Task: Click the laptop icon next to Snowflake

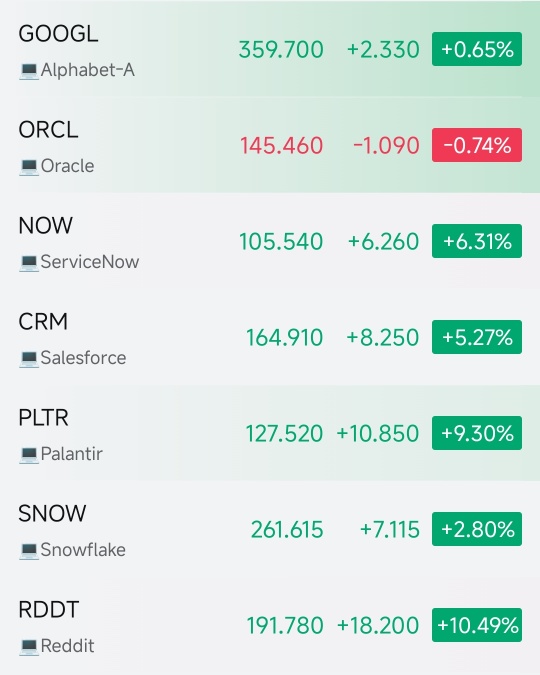Action: coord(29,551)
